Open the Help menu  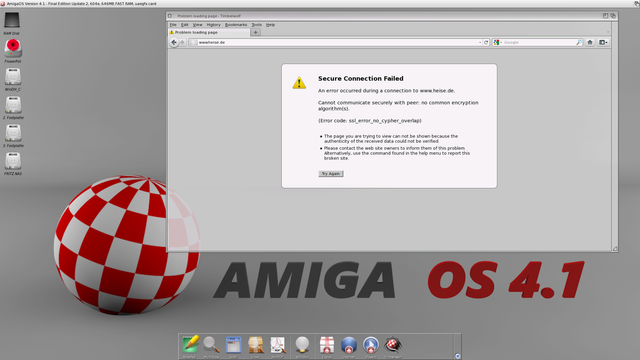270,25
